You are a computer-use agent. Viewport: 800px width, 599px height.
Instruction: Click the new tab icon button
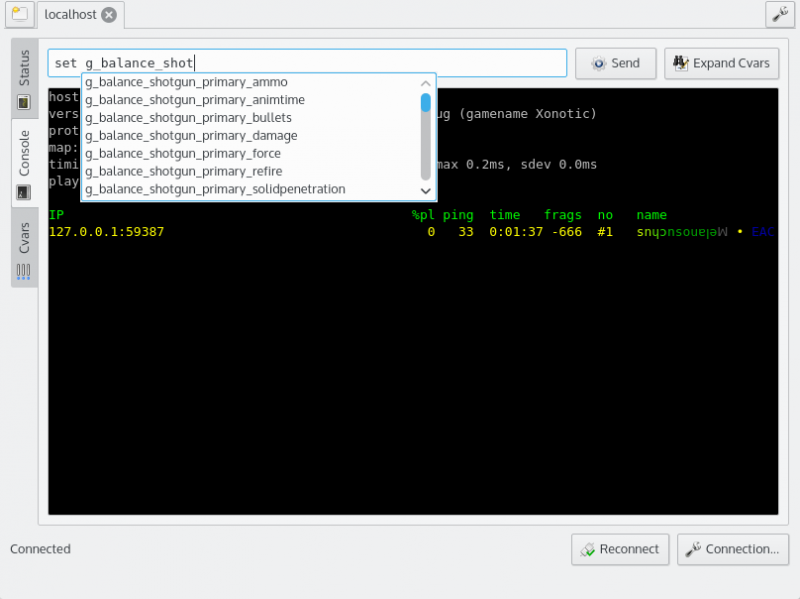(x=19, y=14)
